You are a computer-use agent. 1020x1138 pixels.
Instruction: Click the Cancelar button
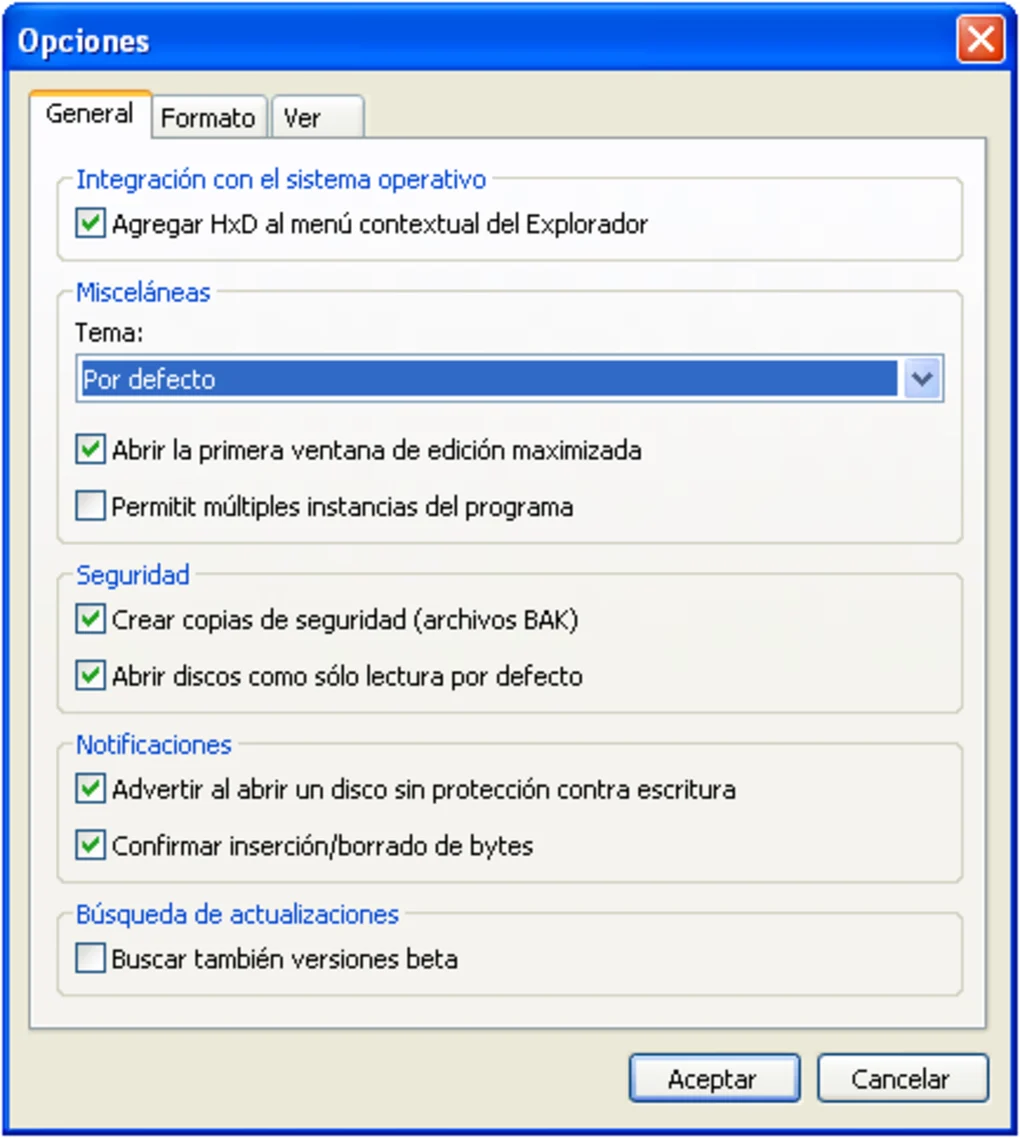[902, 1078]
